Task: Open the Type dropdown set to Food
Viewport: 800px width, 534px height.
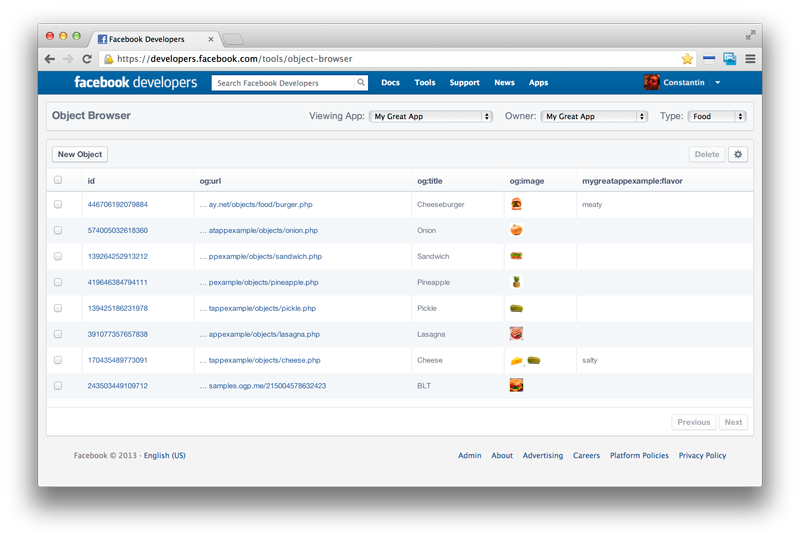Action: pyautogui.click(x=717, y=116)
